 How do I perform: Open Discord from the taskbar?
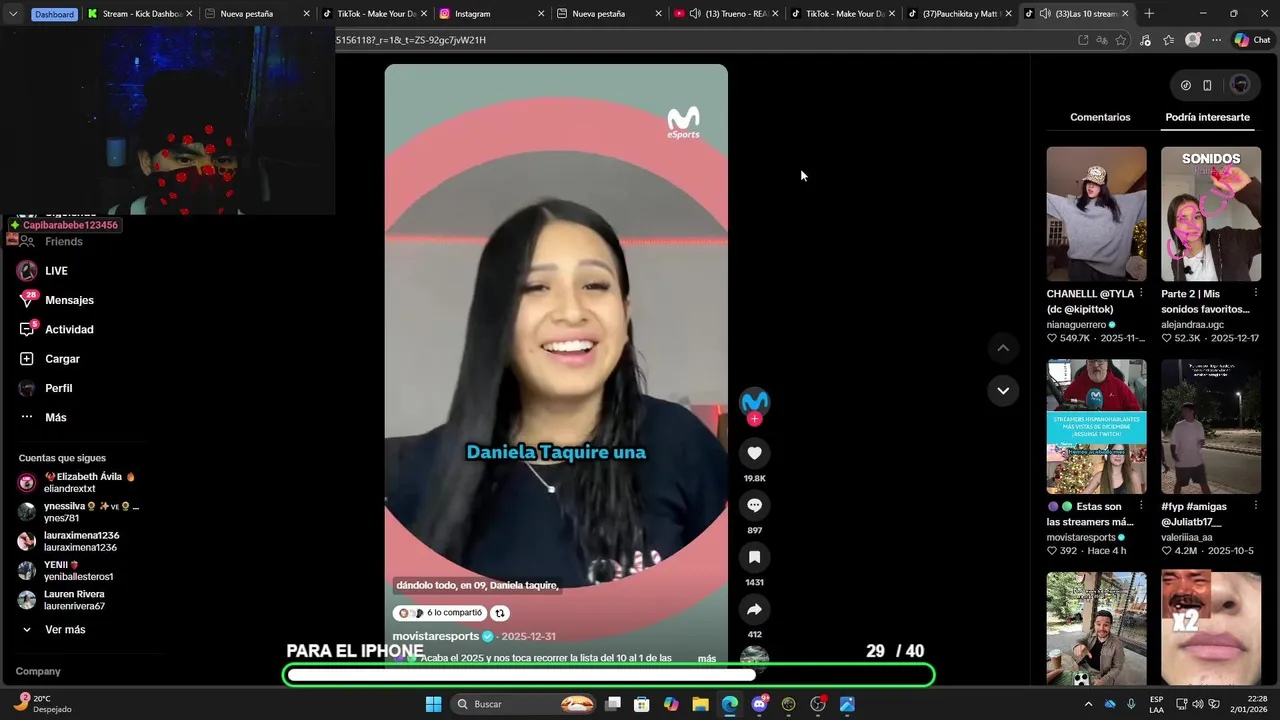click(759, 704)
